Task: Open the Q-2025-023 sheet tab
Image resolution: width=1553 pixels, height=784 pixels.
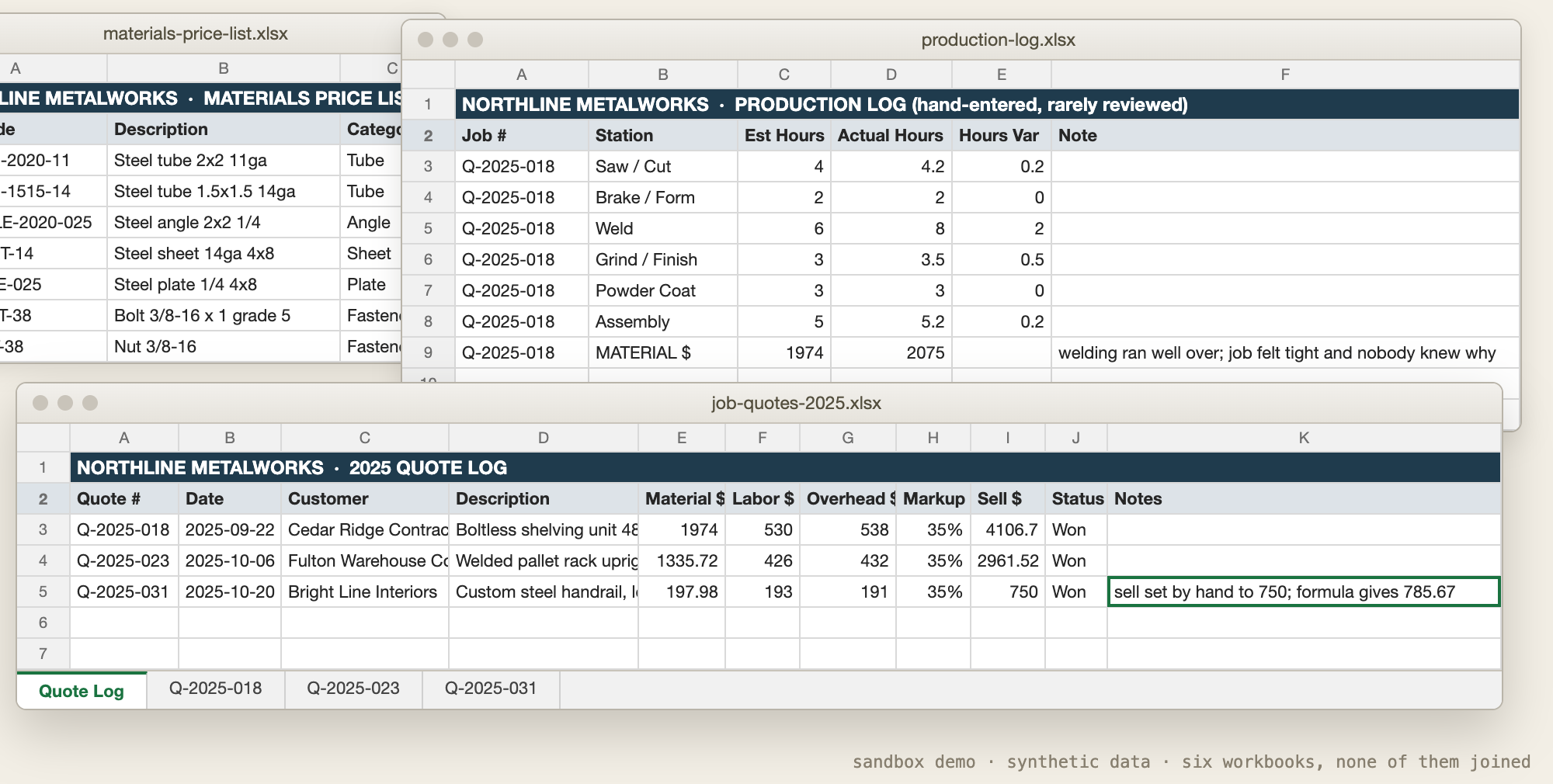Action: 353,689
